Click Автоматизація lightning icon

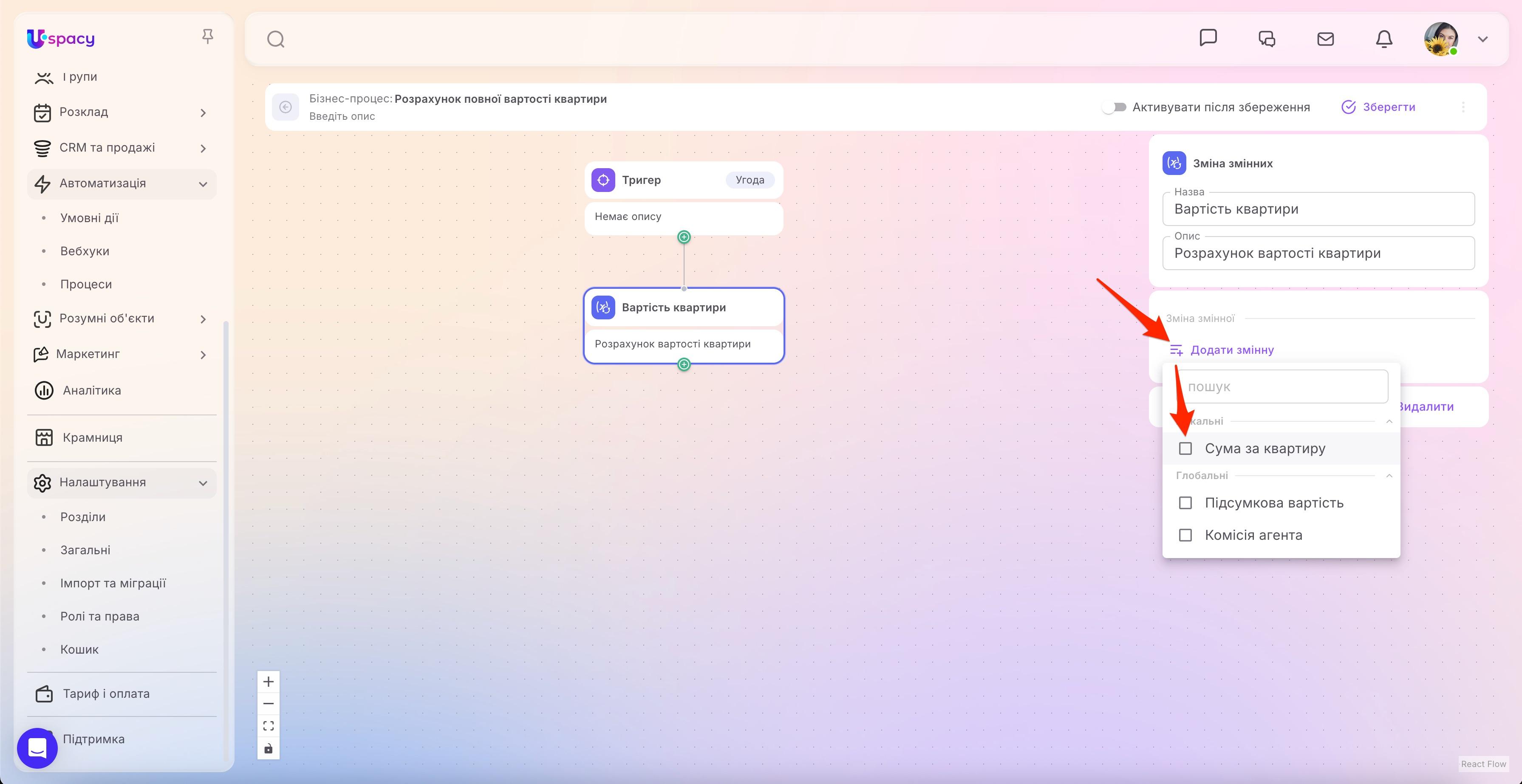pos(42,183)
